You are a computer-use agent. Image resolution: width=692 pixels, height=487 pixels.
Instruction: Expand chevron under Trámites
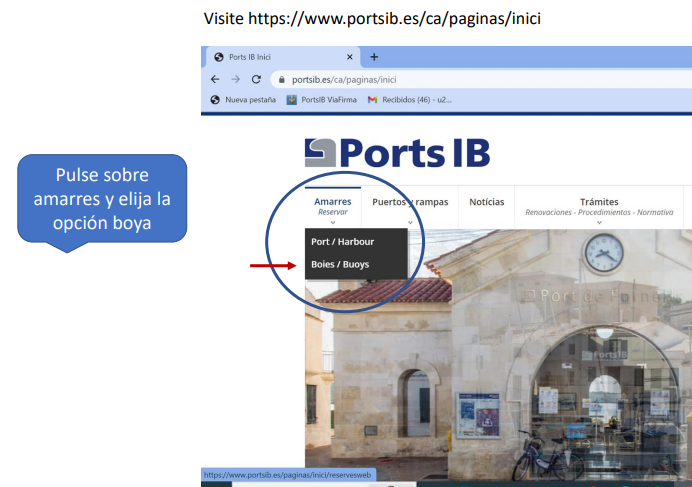[x=599, y=223]
